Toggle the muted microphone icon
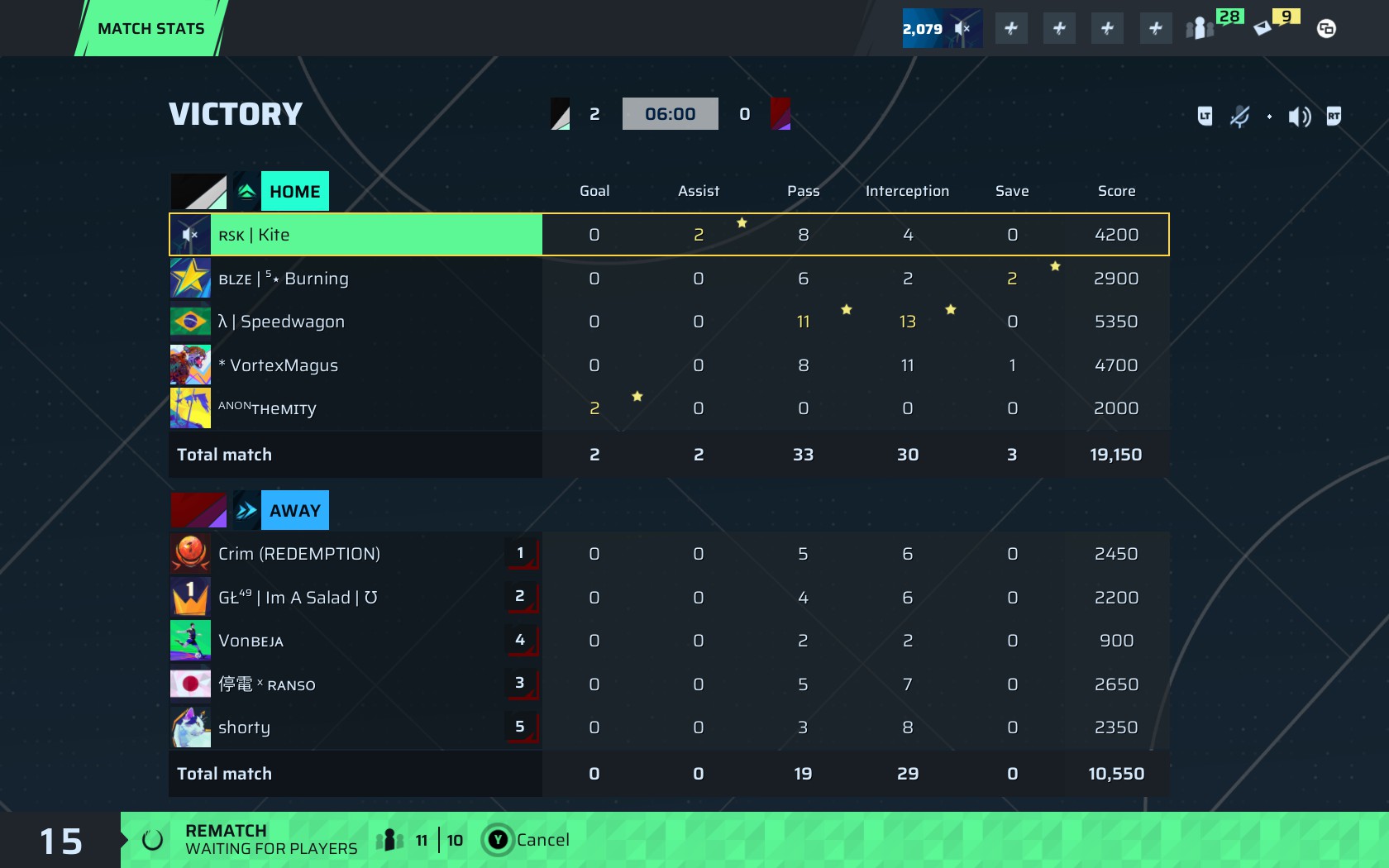The width and height of the screenshot is (1389, 868). (1239, 117)
